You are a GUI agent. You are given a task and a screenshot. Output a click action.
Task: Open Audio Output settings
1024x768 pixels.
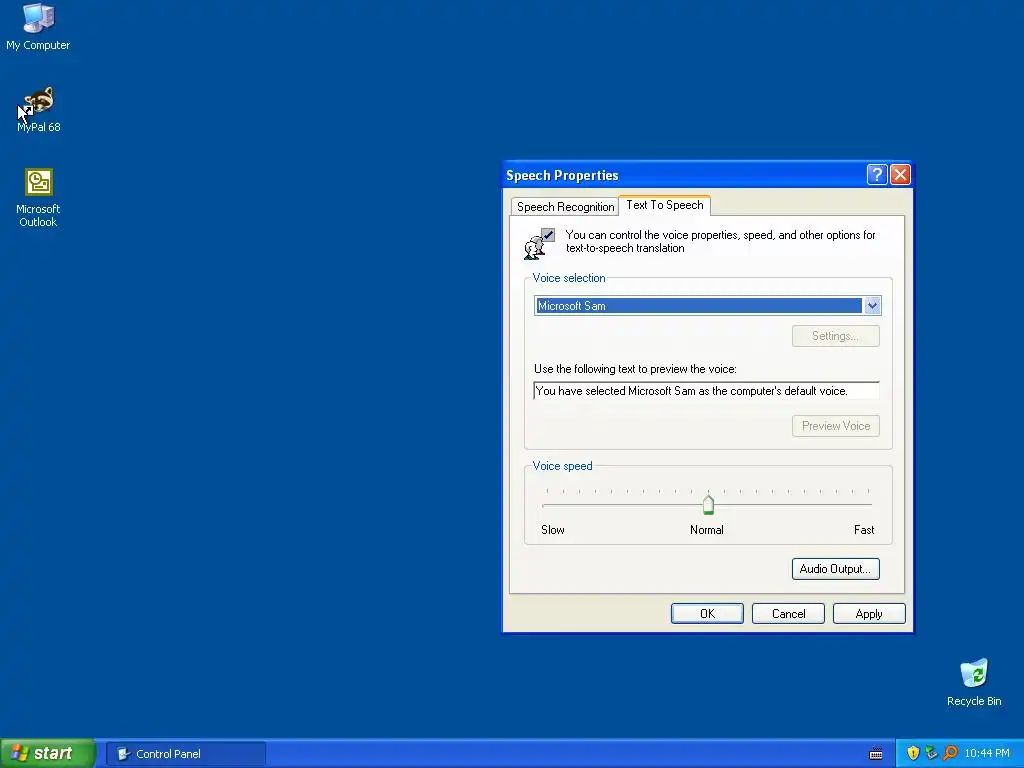835,569
